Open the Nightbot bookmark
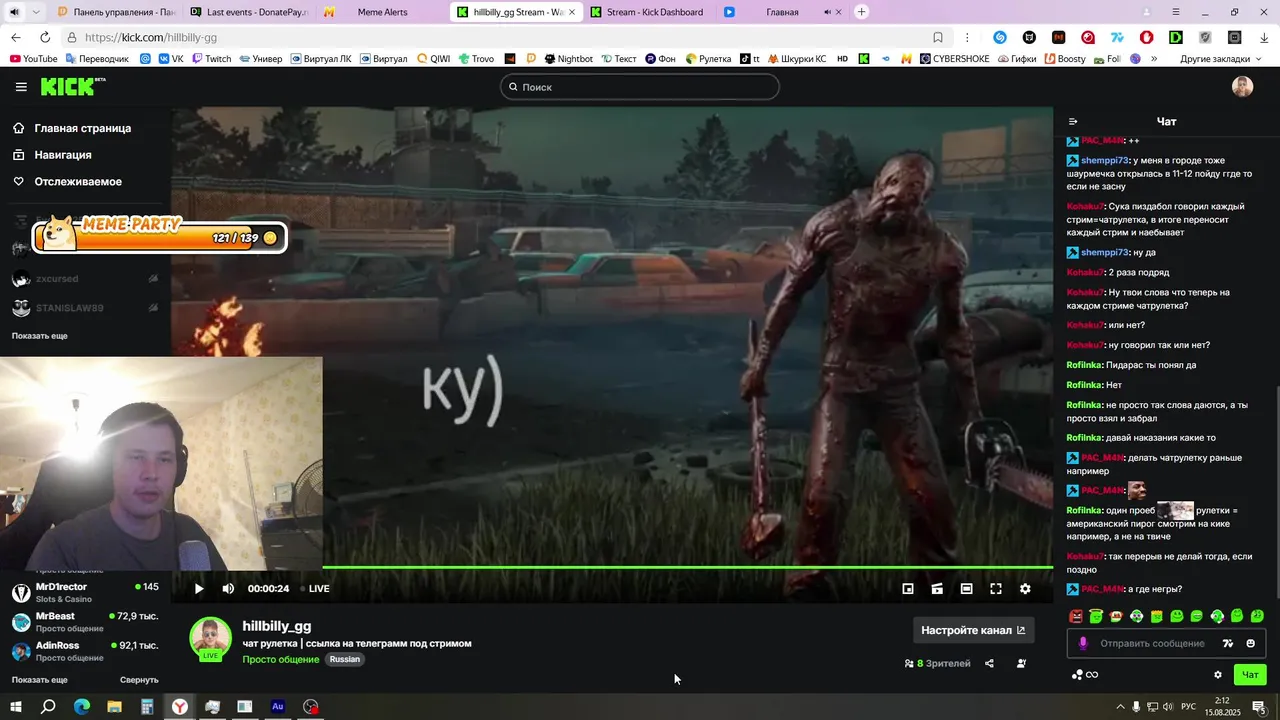The image size is (1280, 720). click(568, 59)
